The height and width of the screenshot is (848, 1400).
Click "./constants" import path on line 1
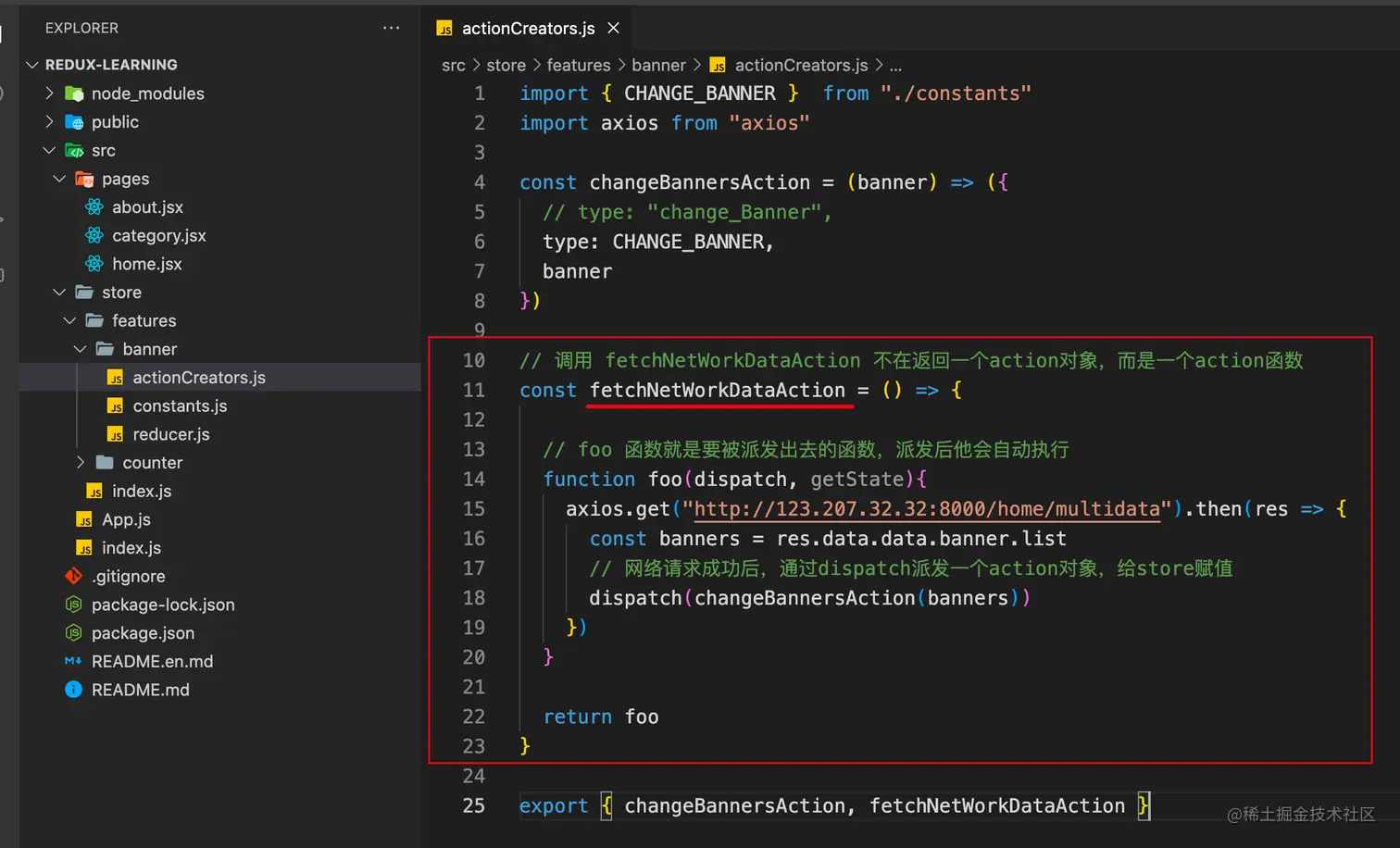[956, 94]
